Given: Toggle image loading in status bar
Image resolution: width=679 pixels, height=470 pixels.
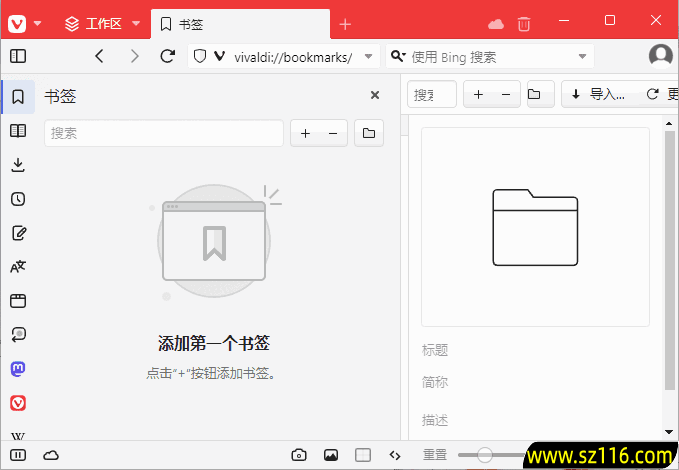Looking at the screenshot, I should (x=331, y=455).
